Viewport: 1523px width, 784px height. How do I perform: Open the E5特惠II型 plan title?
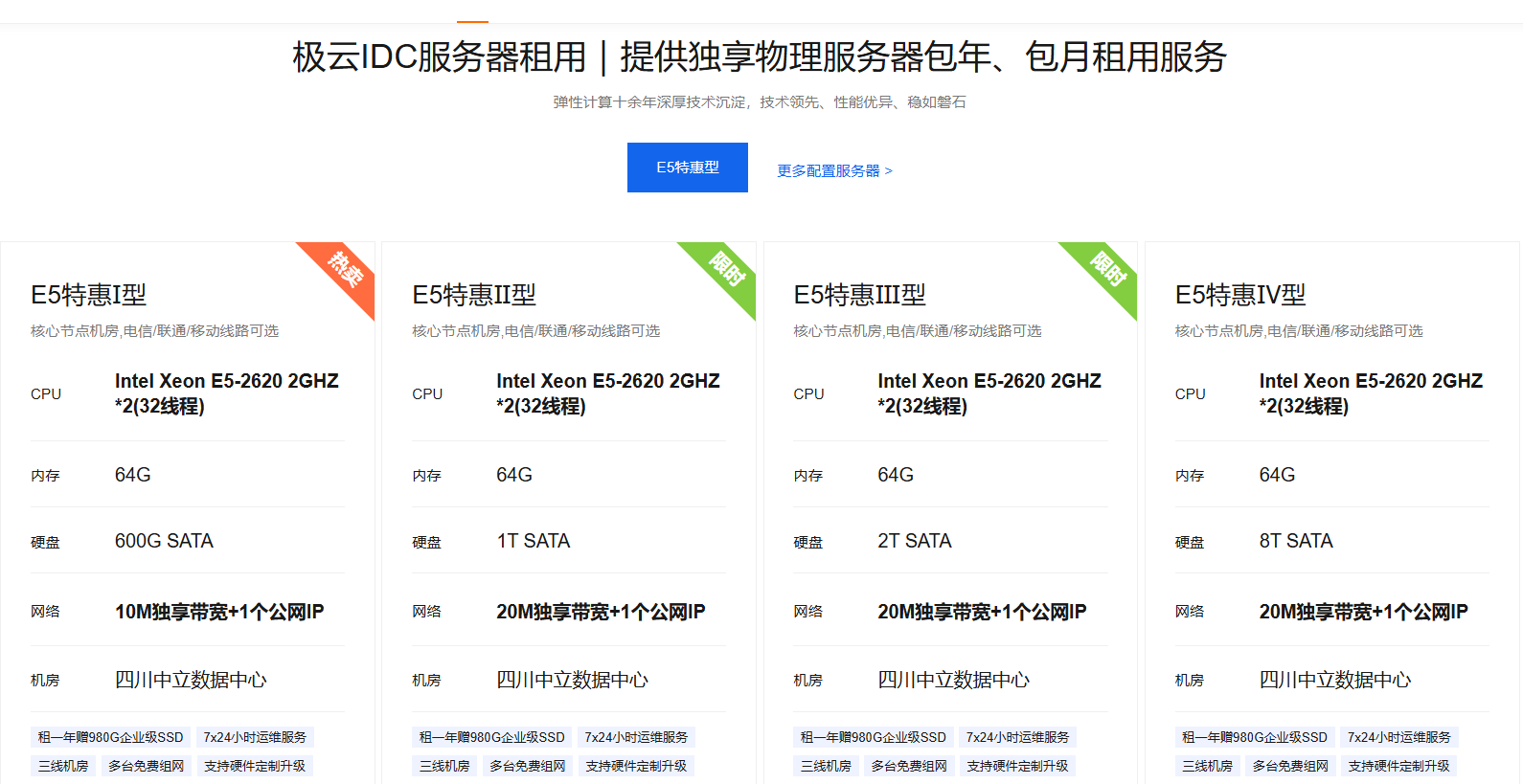[473, 295]
